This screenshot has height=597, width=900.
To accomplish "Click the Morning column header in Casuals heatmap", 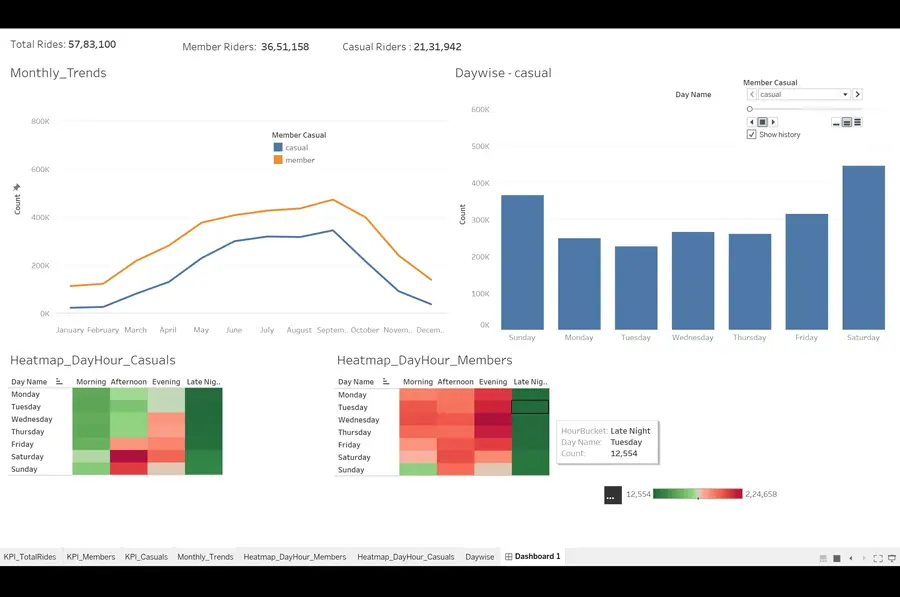I will pos(91,382).
